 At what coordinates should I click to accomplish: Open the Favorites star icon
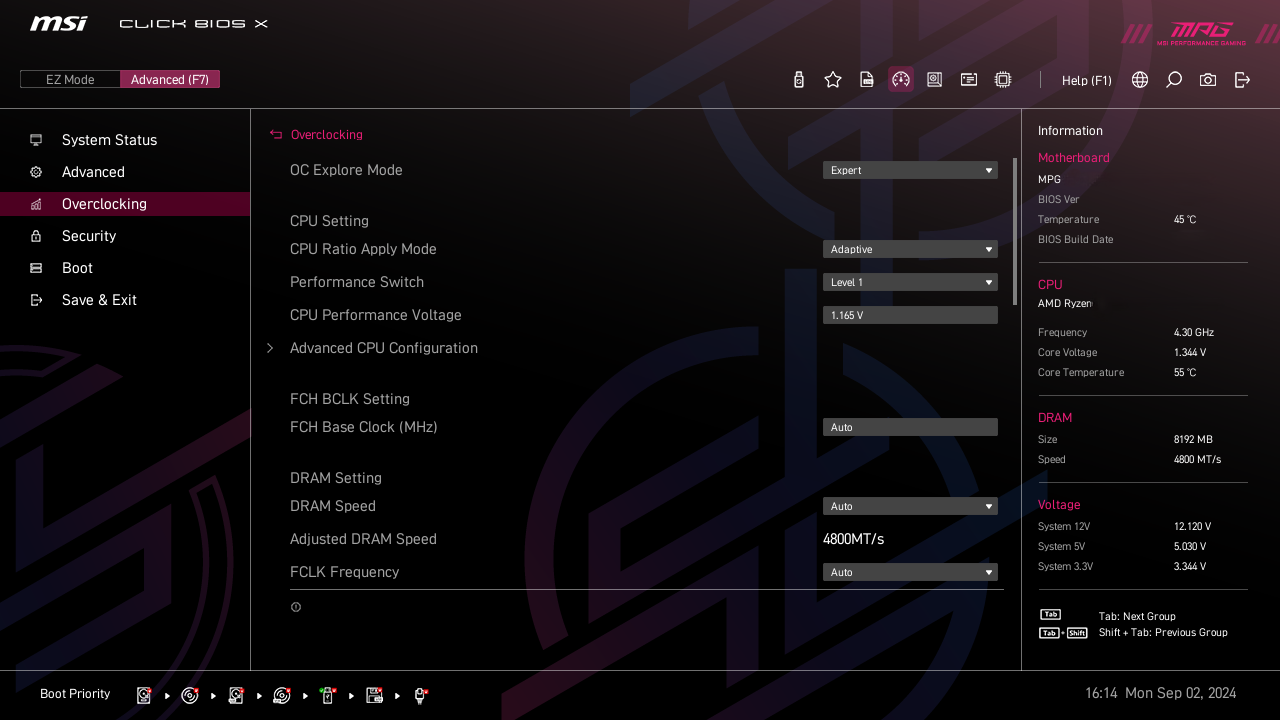tap(833, 80)
